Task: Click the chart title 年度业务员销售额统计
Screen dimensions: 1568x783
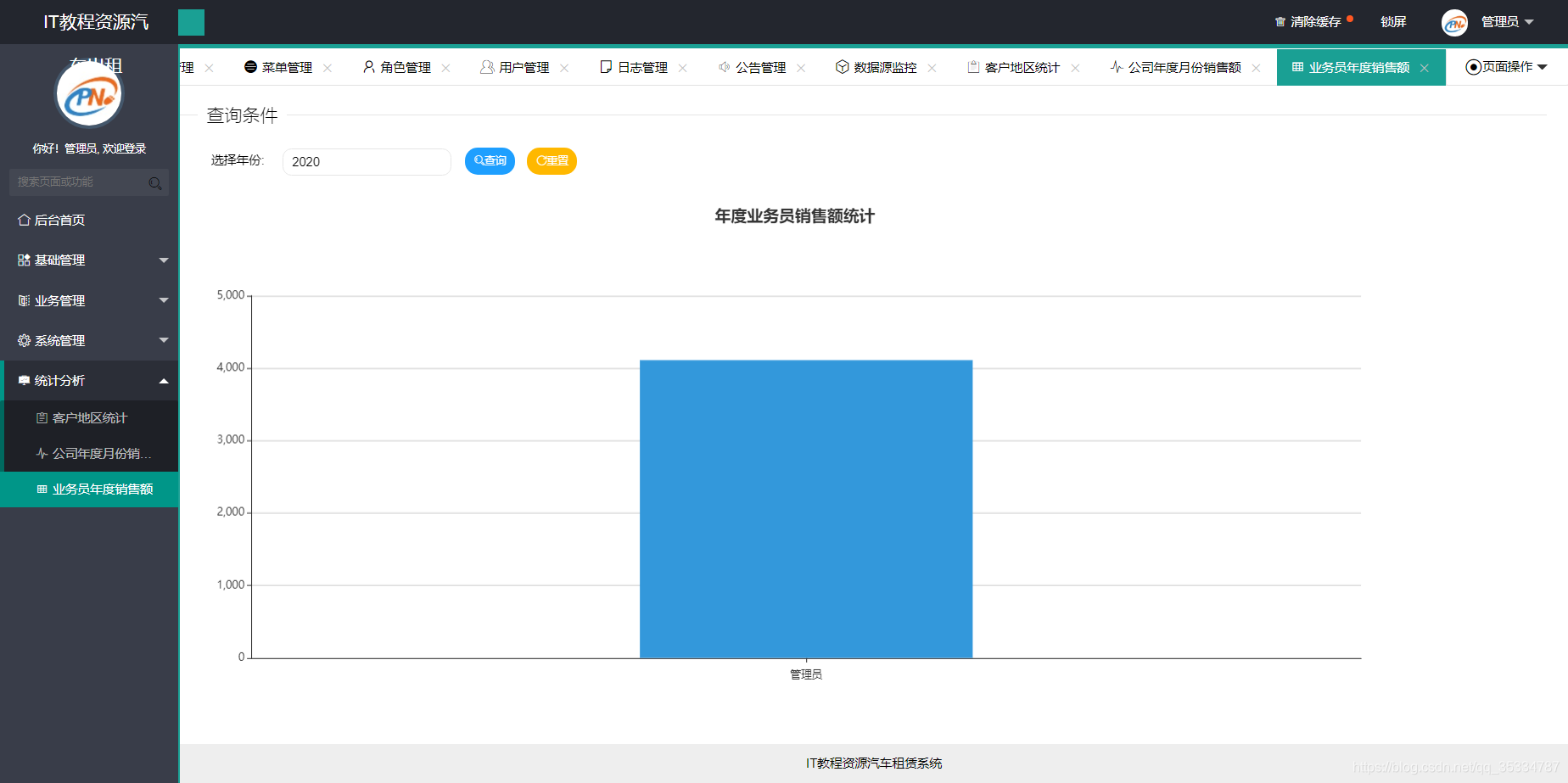Action: tap(794, 216)
